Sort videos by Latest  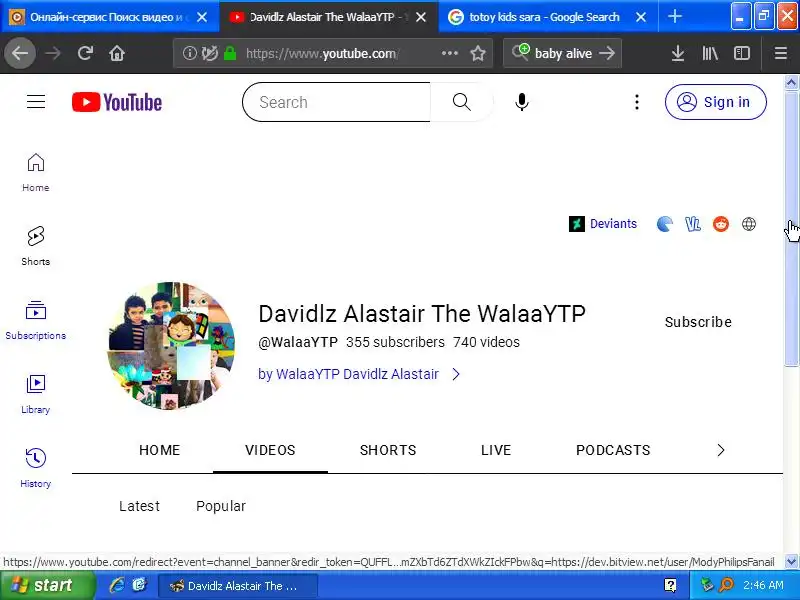pyautogui.click(x=139, y=506)
